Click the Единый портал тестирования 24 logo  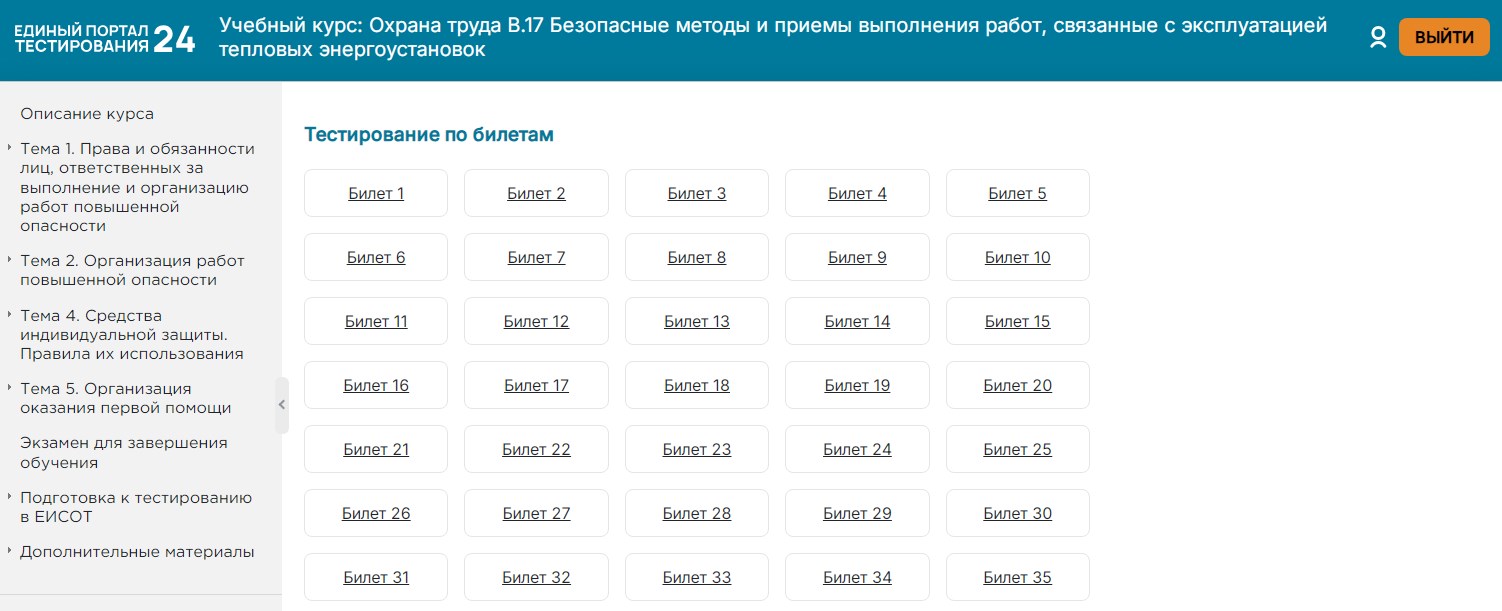click(104, 39)
